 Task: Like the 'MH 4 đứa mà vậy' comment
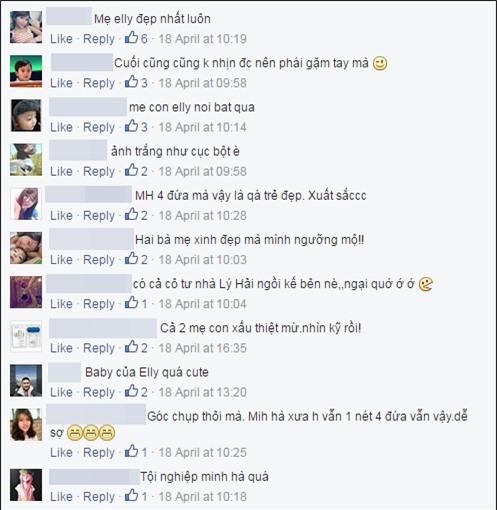[x=61, y=215]
